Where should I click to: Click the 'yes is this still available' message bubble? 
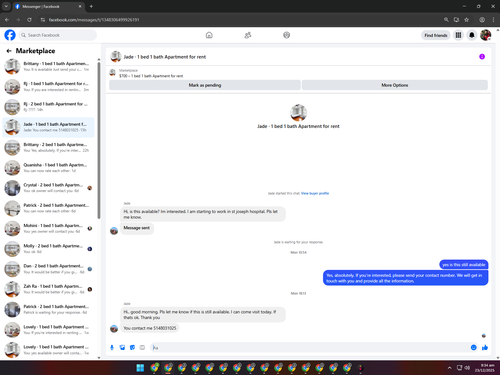point(464,265)
